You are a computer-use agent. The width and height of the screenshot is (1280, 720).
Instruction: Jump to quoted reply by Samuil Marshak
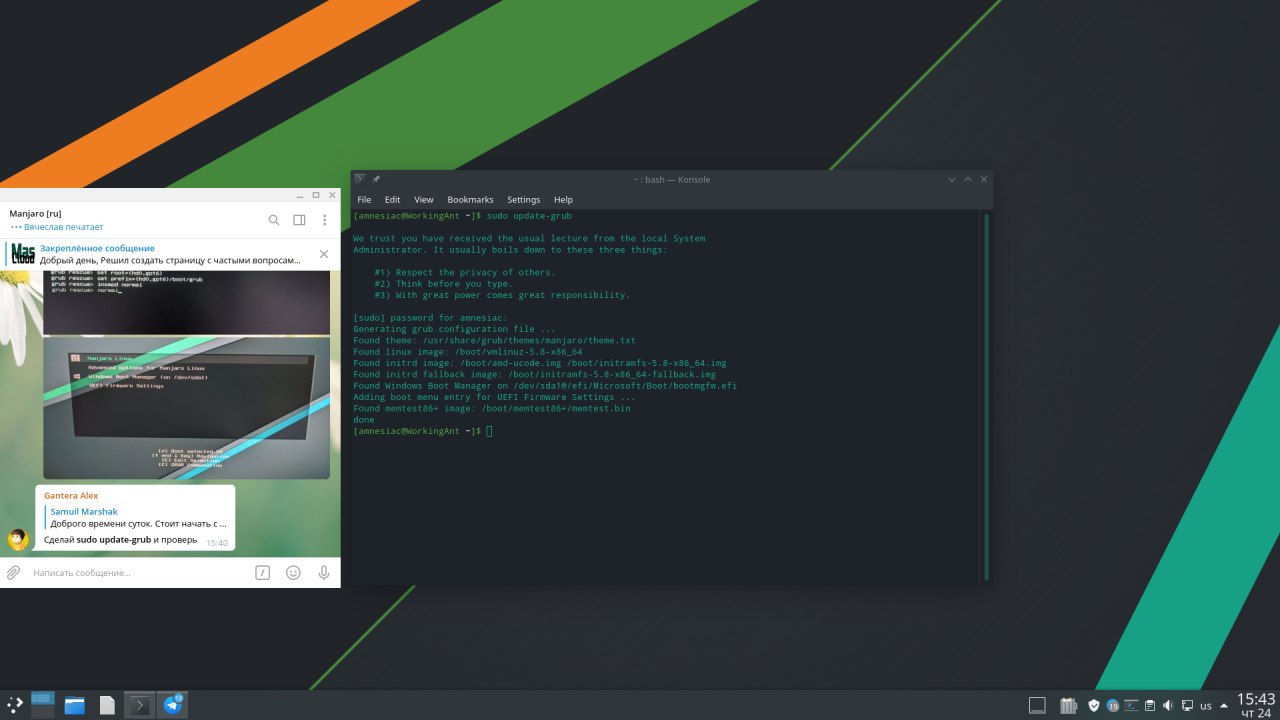point(137,517)
